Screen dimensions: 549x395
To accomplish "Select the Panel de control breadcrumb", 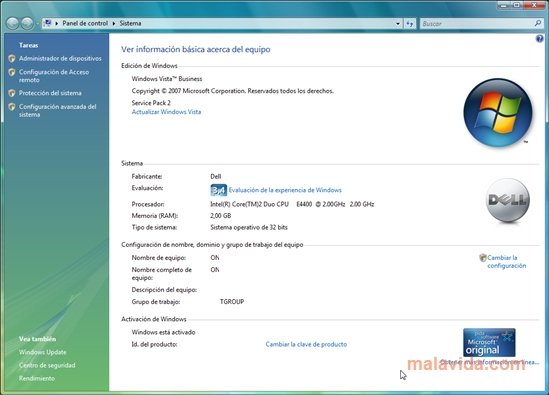I will point(85,23).
